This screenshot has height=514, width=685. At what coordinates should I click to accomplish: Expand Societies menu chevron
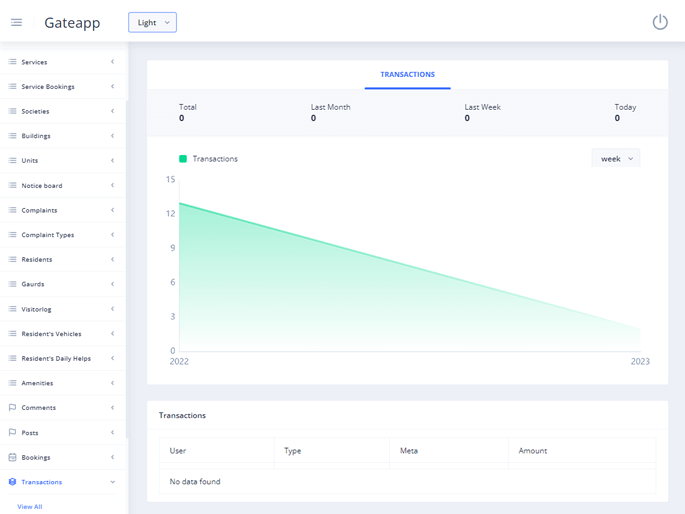pos(112,111)
